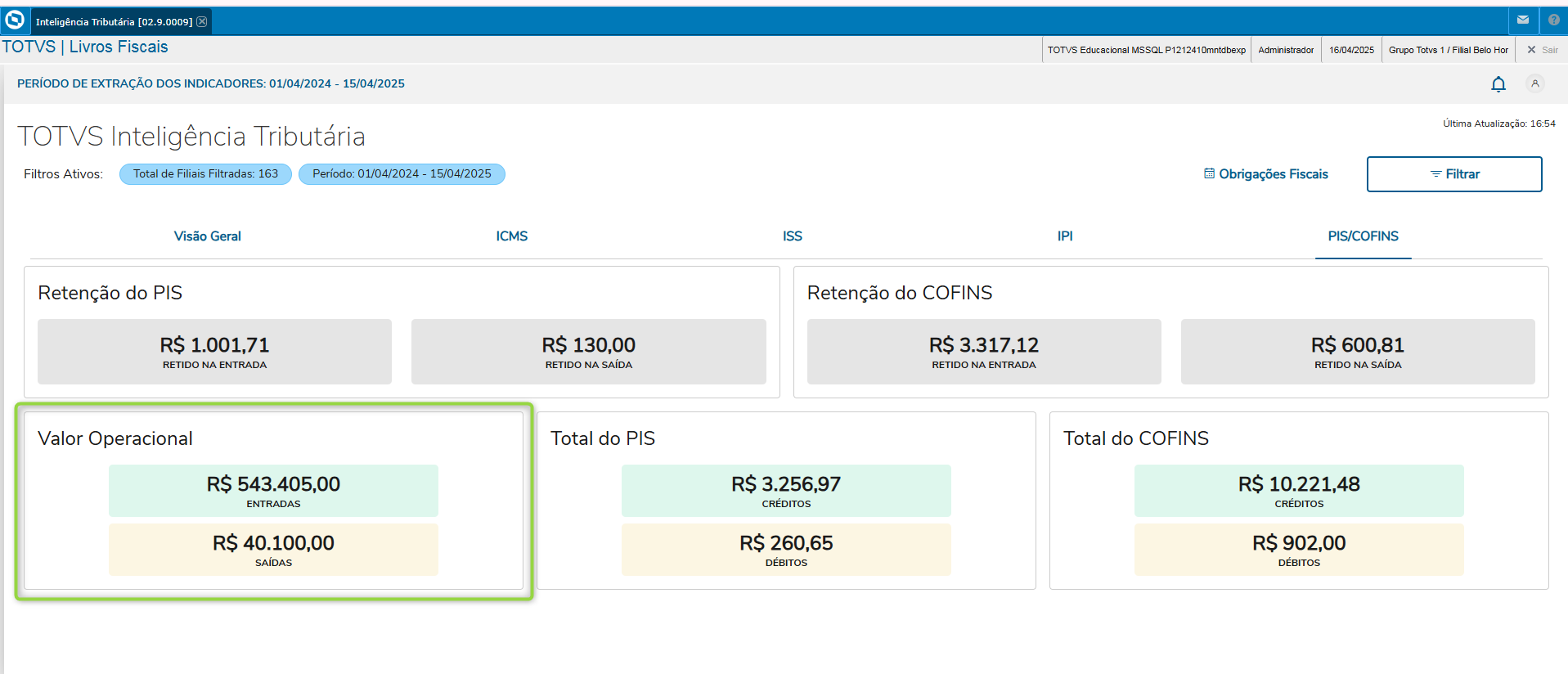Click the 'Filtros Ativos:' label
The image size is (1568, 674).
[x=63, y=174]
